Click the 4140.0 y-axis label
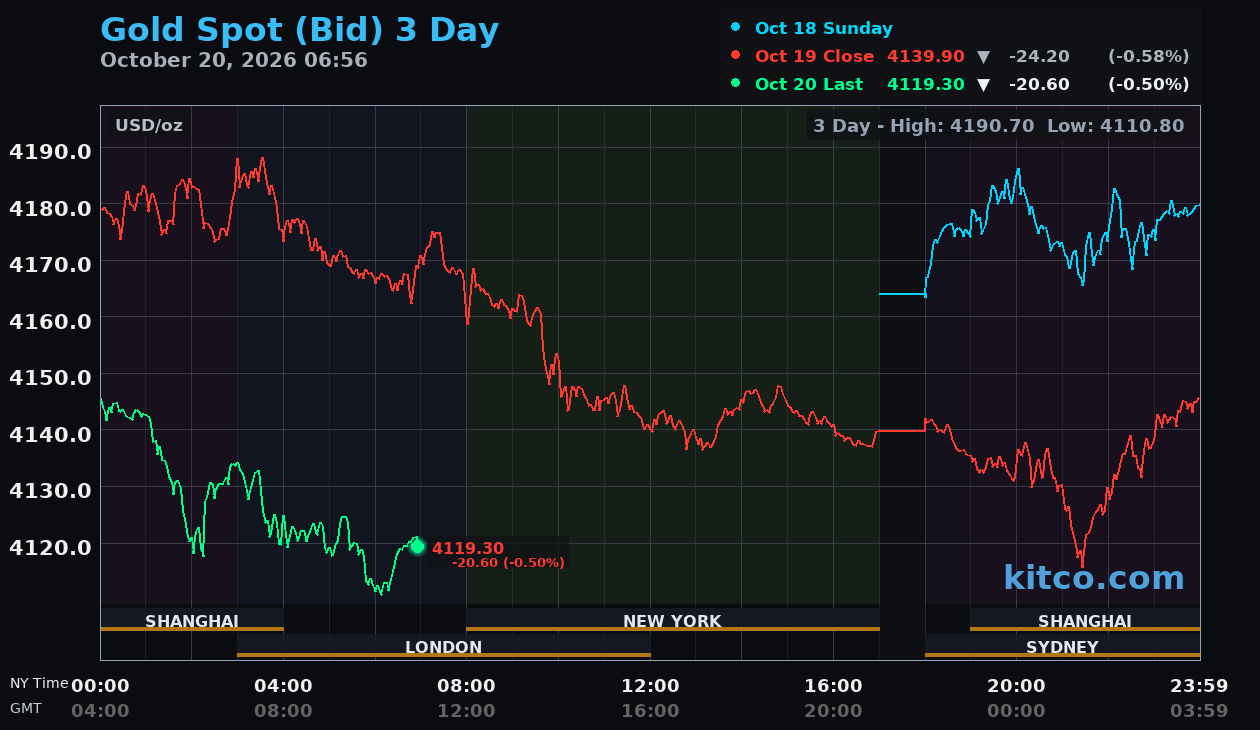Image resolution: width=1260 pixels, height=730 pixels. 50,433
